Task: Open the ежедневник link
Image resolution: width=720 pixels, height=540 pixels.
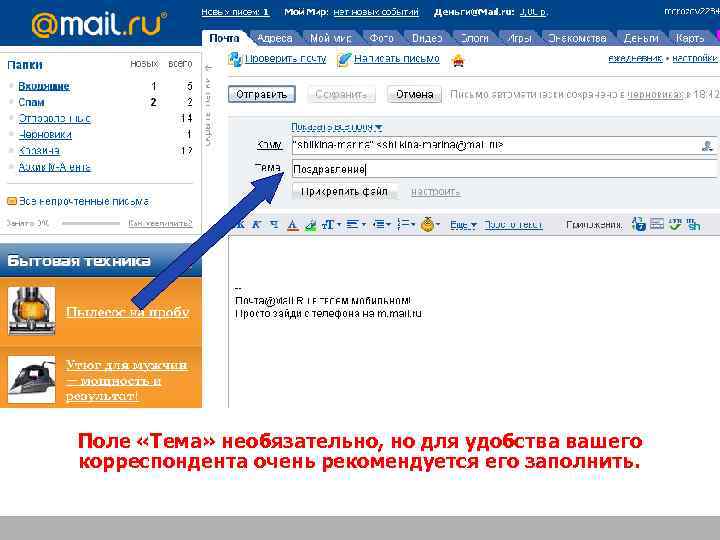Action: [635, 58]
